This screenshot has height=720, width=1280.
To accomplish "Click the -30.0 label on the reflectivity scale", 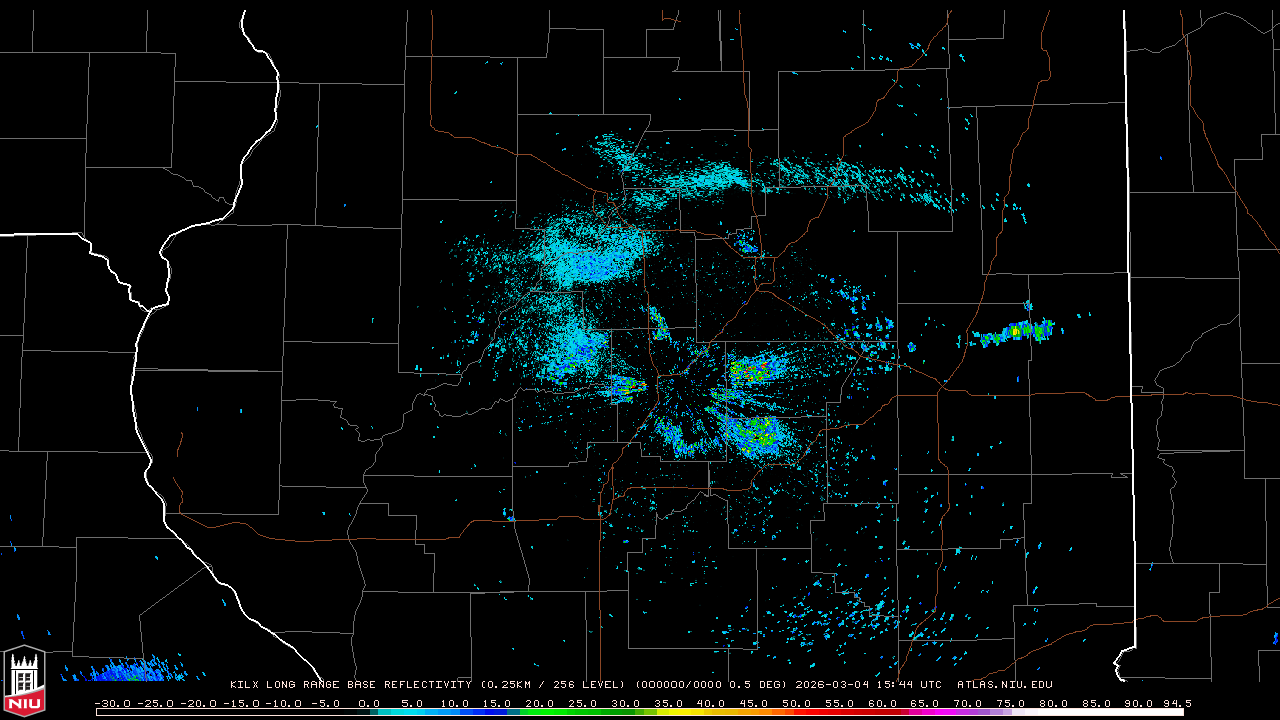I will click(112, 704).
